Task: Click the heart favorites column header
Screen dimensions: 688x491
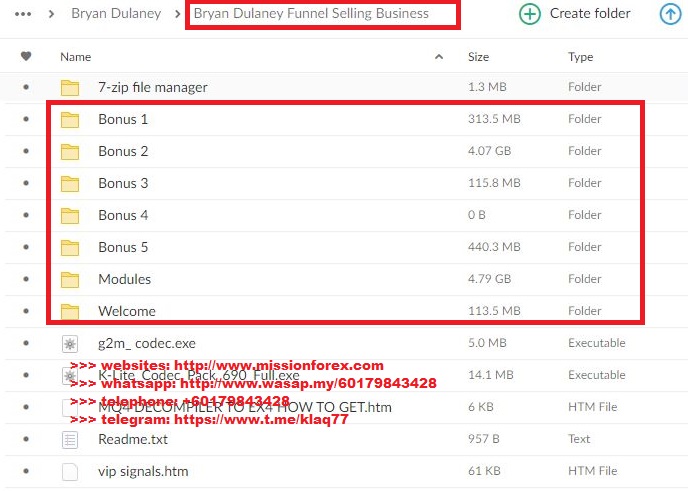Action: pos(26,56)
